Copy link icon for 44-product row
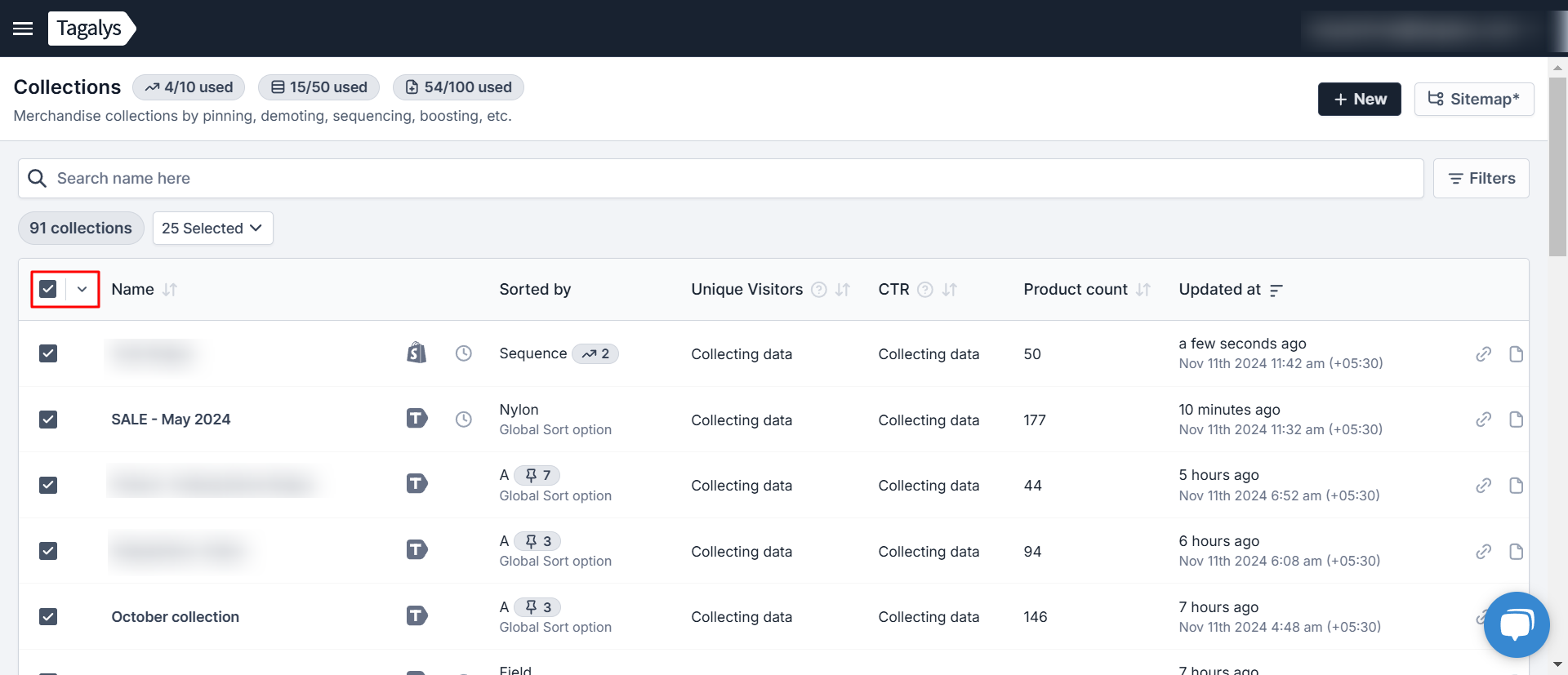Viewport: 1568px width, 675px height. tap(1484, 486)
